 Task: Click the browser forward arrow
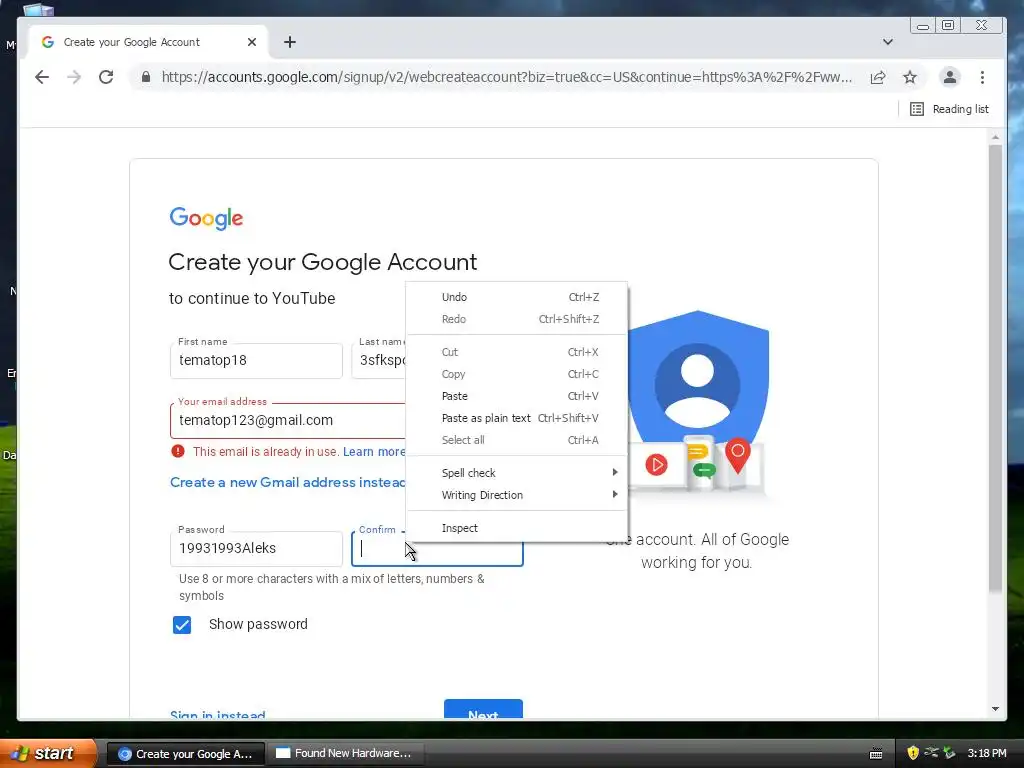coord(74,77)
